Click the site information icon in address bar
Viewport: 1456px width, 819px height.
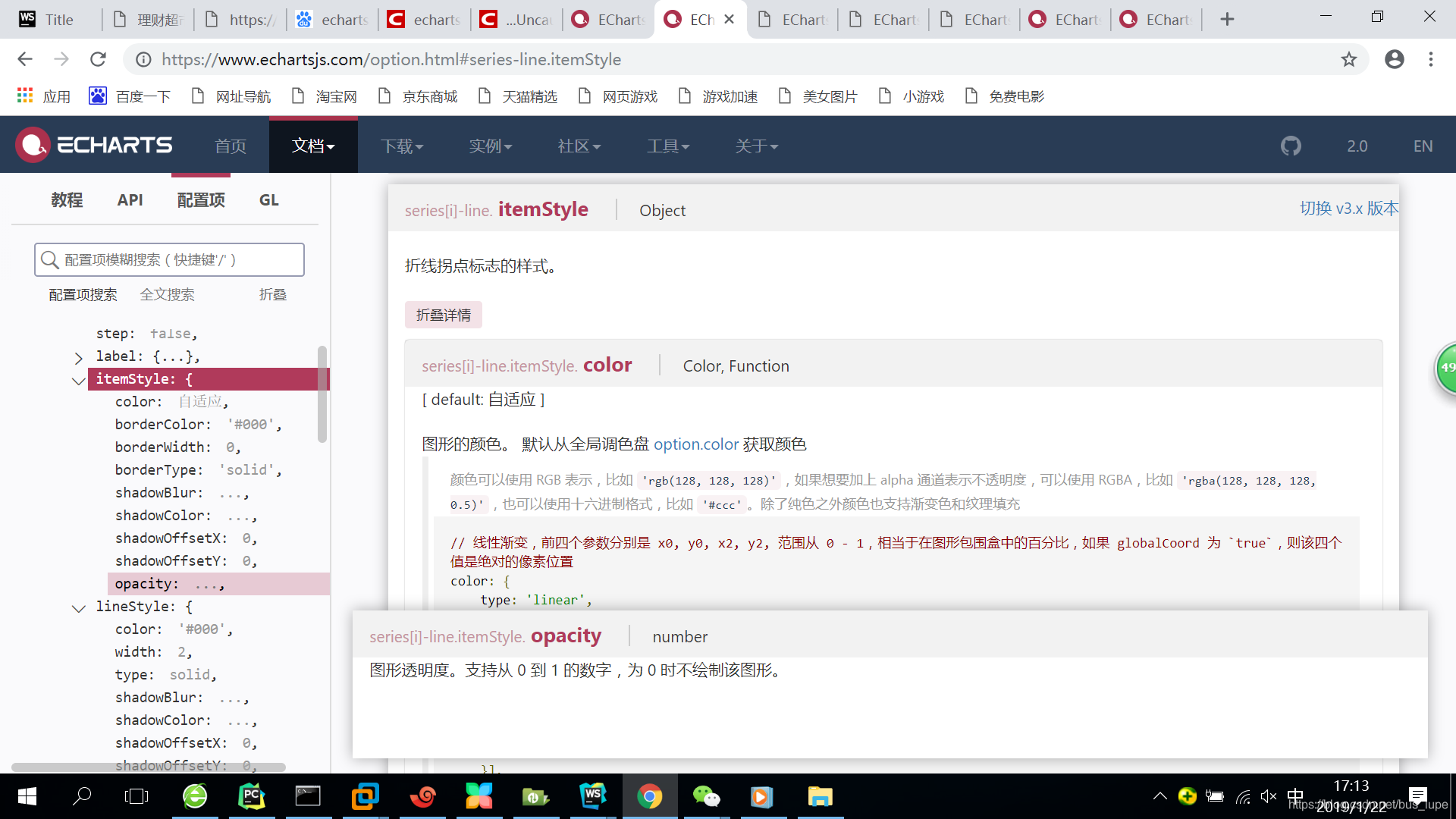pos(143,59)
